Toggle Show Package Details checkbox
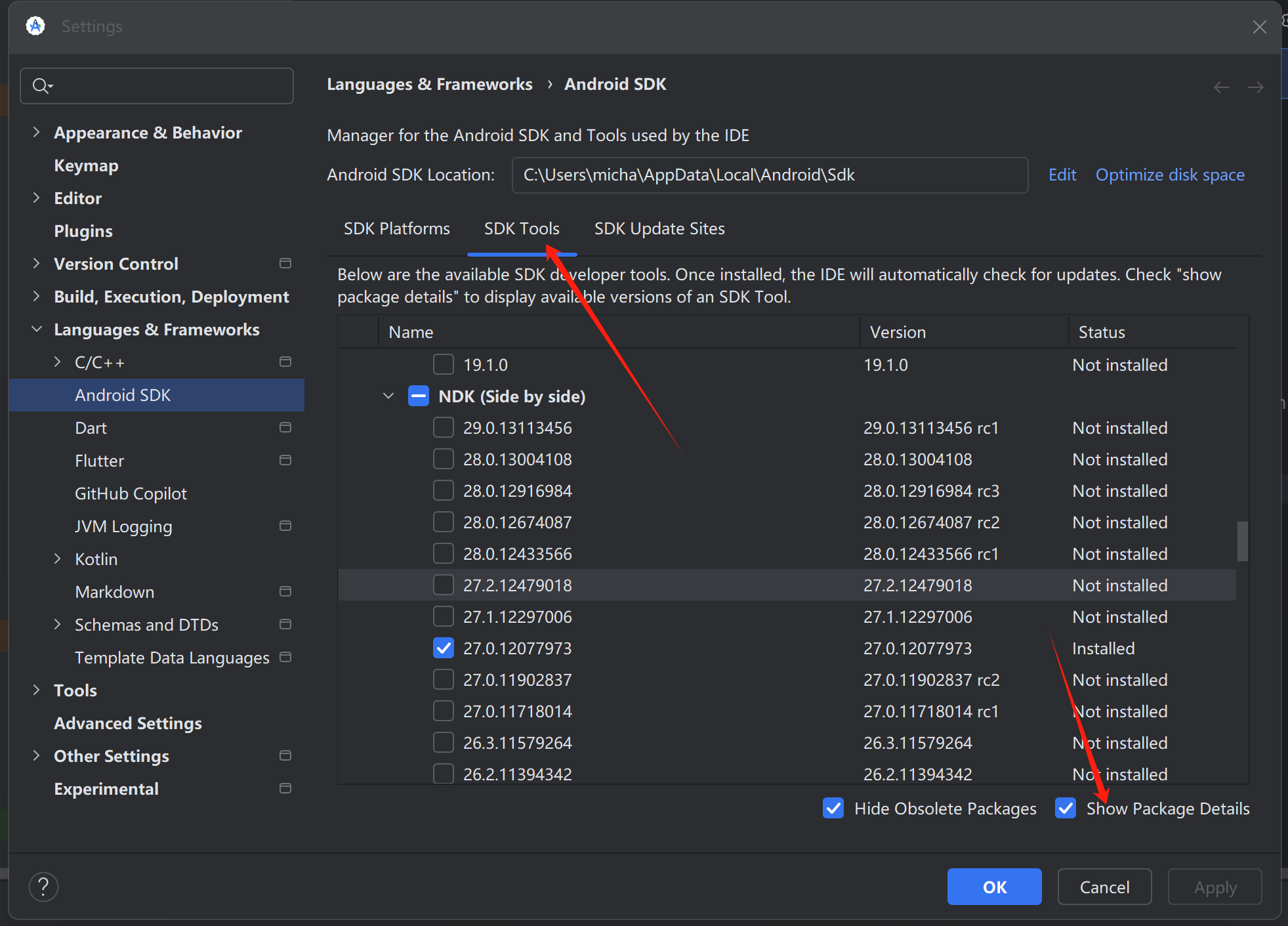This screenshot has height=926, width=1288. click(x=1066, y=808)
